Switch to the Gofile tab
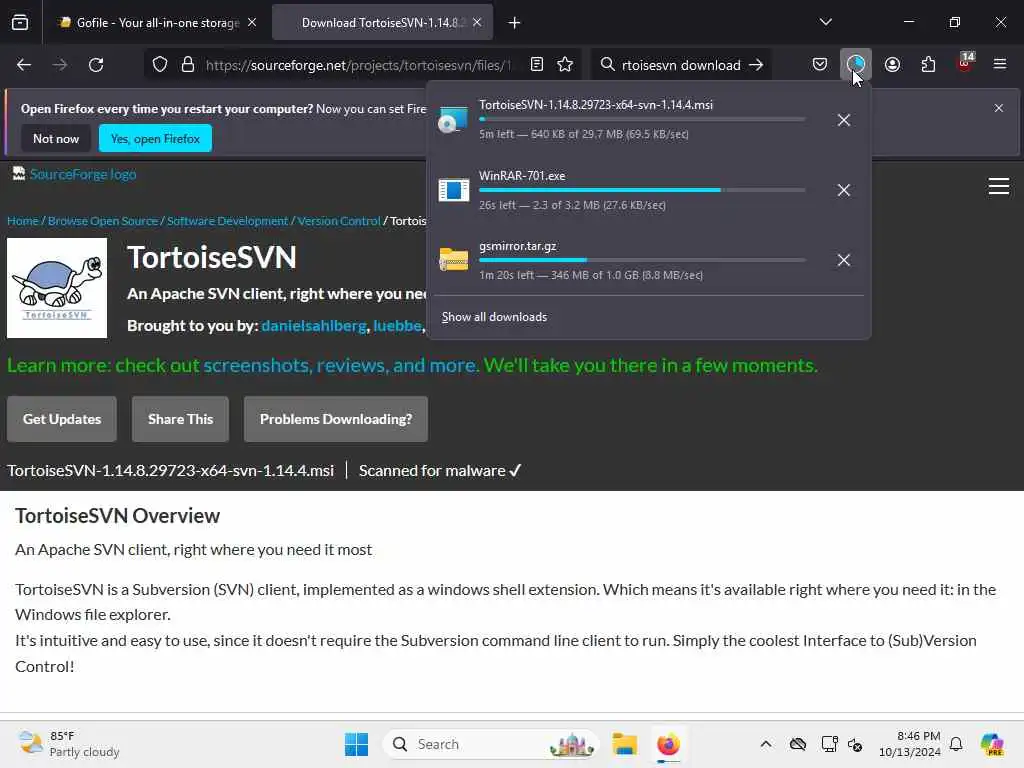The image size is (1024, 768). pyautogui.click(x=148, y=23)
